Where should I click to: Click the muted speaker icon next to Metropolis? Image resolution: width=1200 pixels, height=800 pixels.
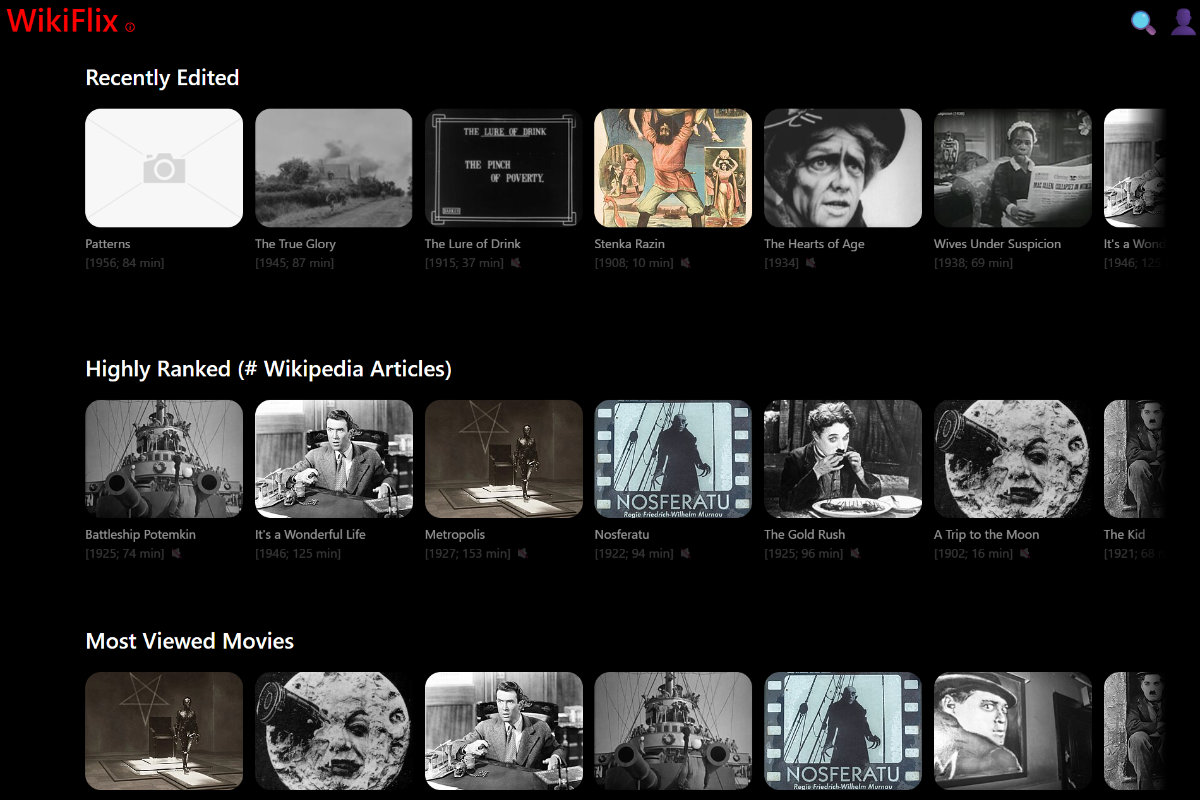[x=522, y=553]
